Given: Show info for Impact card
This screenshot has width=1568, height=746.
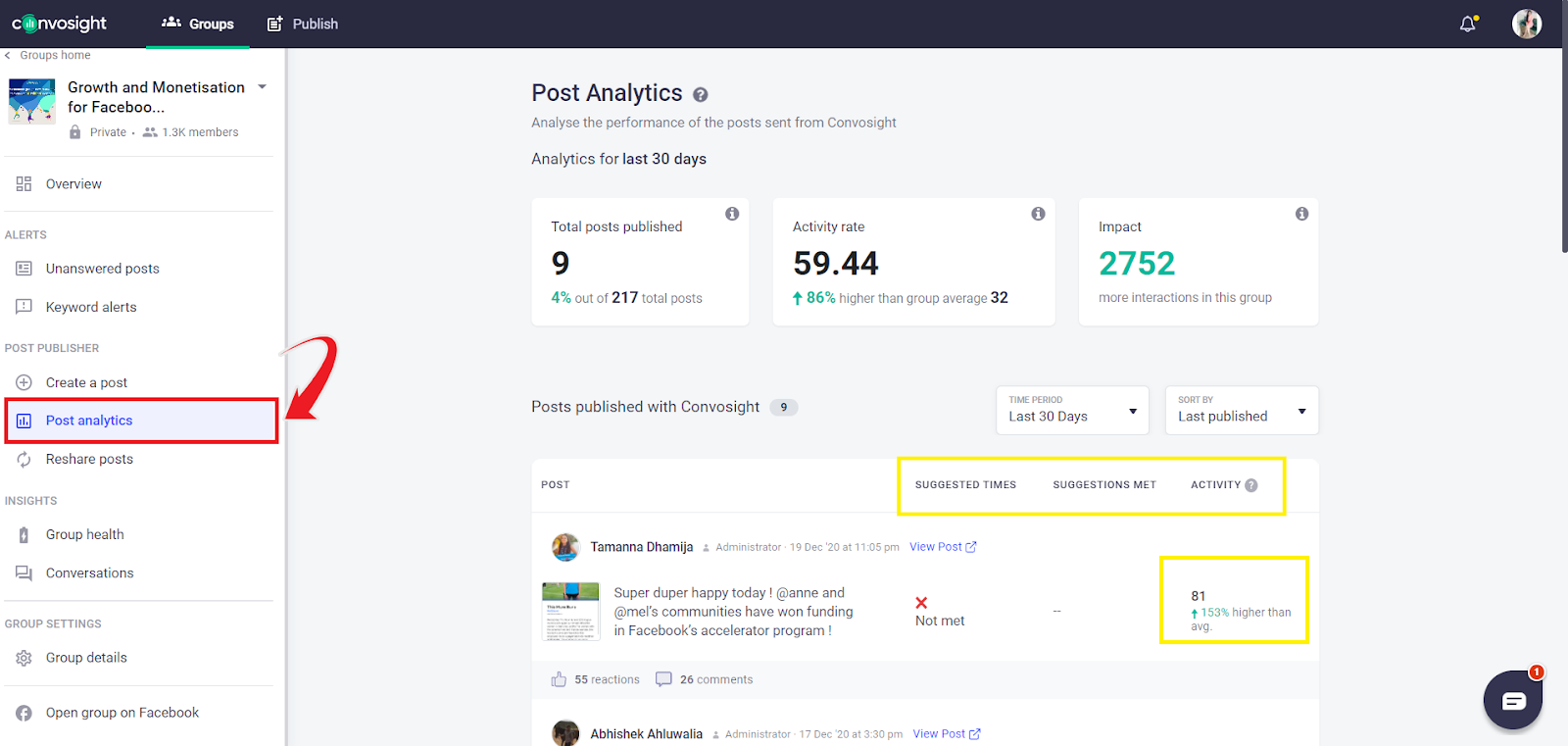Looking at the screenshot, I should click(x=1301, y=214).
